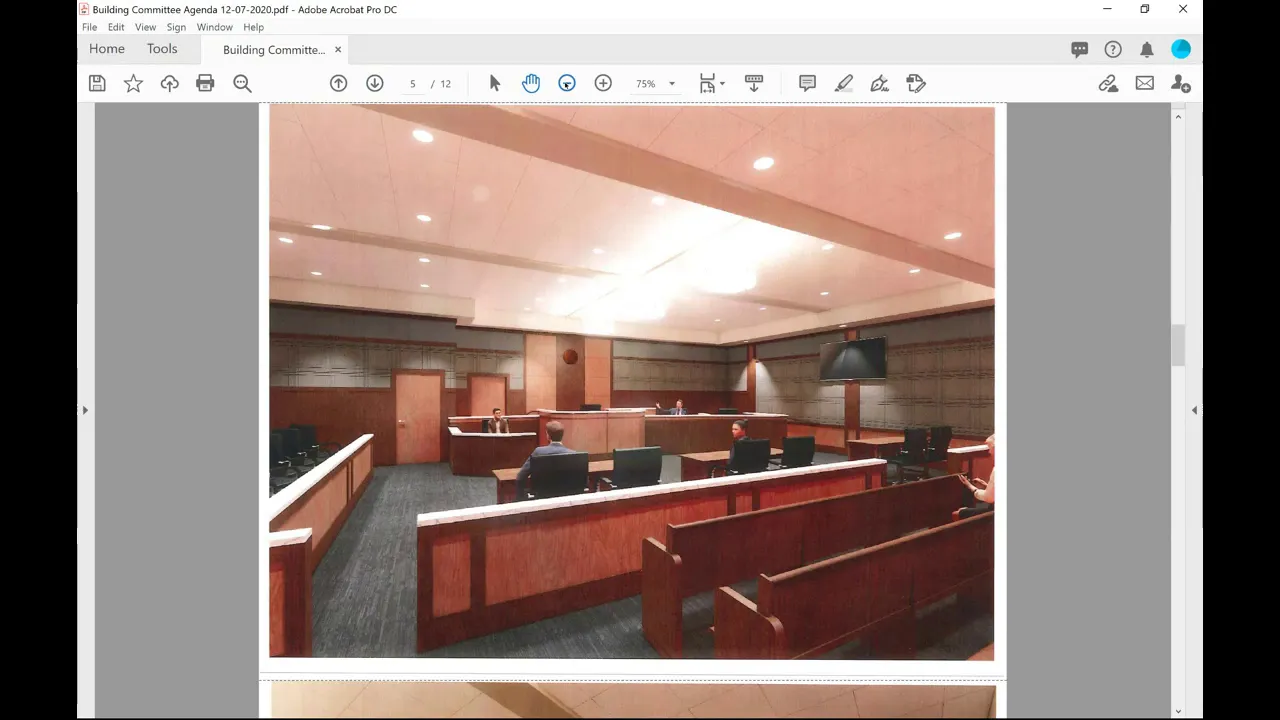1280x720 pixels.
Task: Click the vertical scrollbar thumb
Action: pos(1178,345)
